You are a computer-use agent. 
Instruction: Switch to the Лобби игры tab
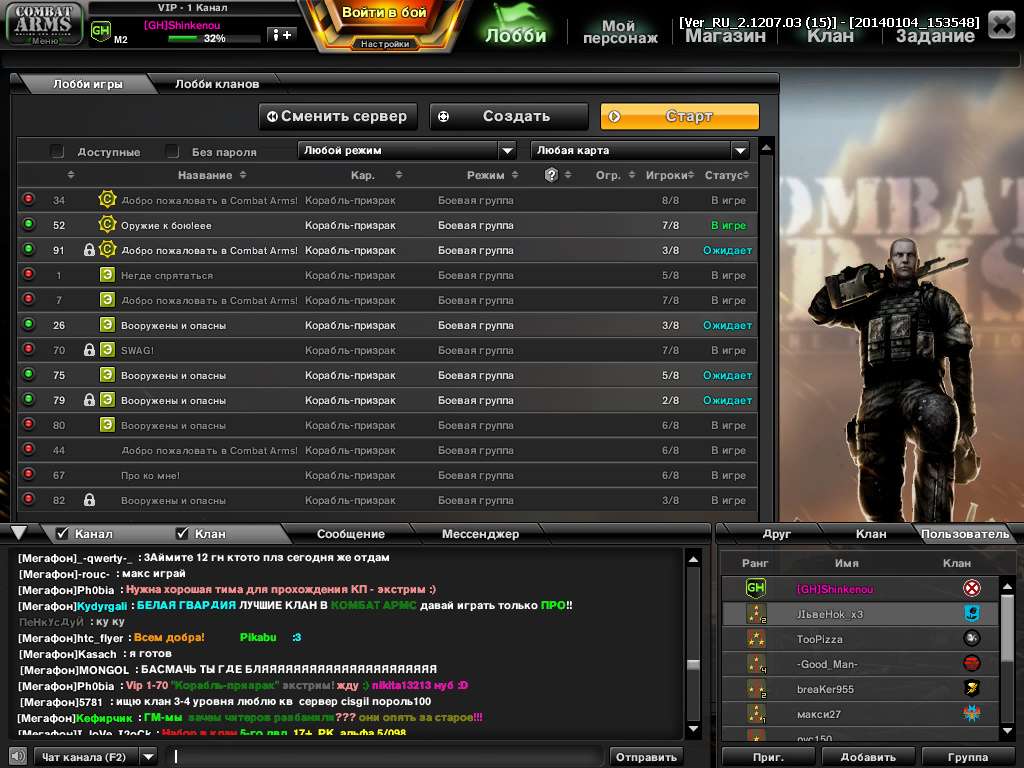click(88, 84)
